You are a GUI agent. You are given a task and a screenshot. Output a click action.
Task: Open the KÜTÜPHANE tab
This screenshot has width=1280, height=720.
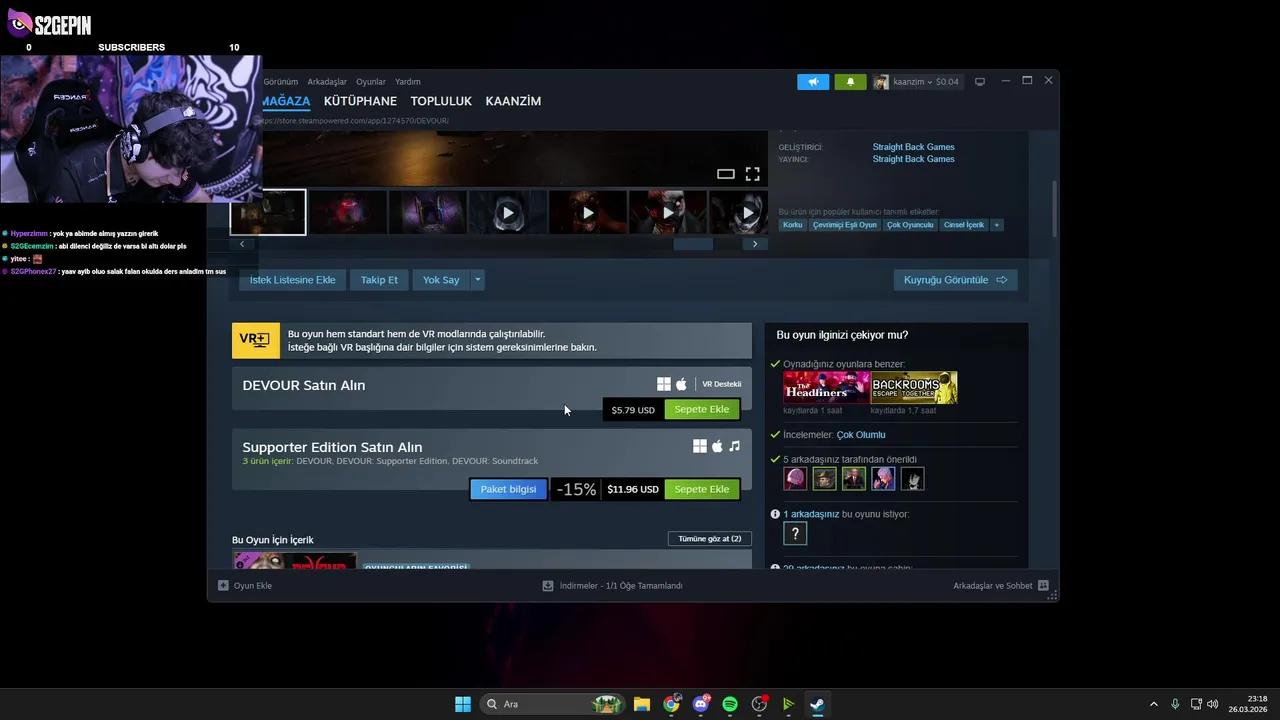pyautogui.click(x=360, y=101)
